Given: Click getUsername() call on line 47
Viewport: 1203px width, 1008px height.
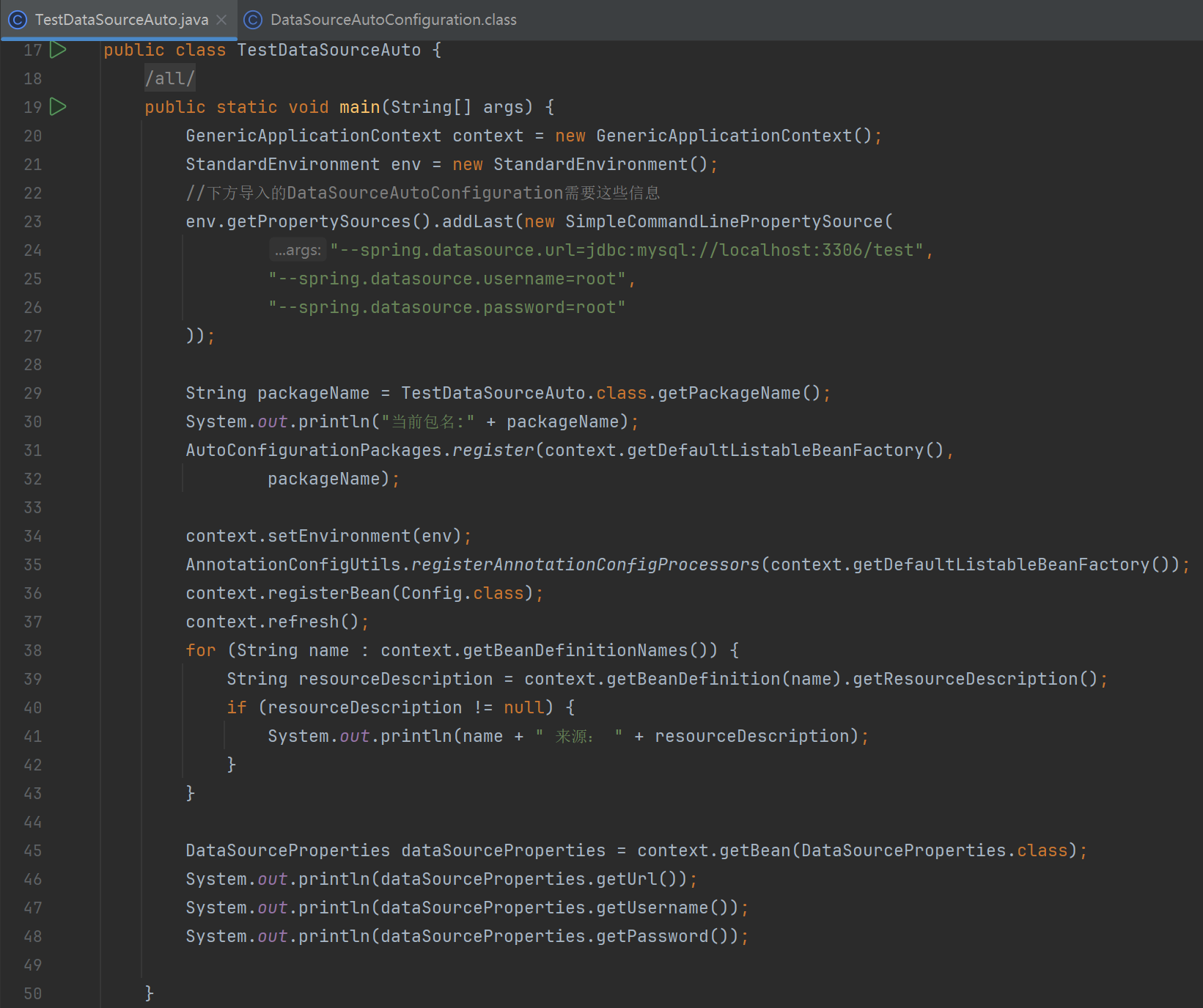Looking at the screenshot, I should click(x=663, y=908).
